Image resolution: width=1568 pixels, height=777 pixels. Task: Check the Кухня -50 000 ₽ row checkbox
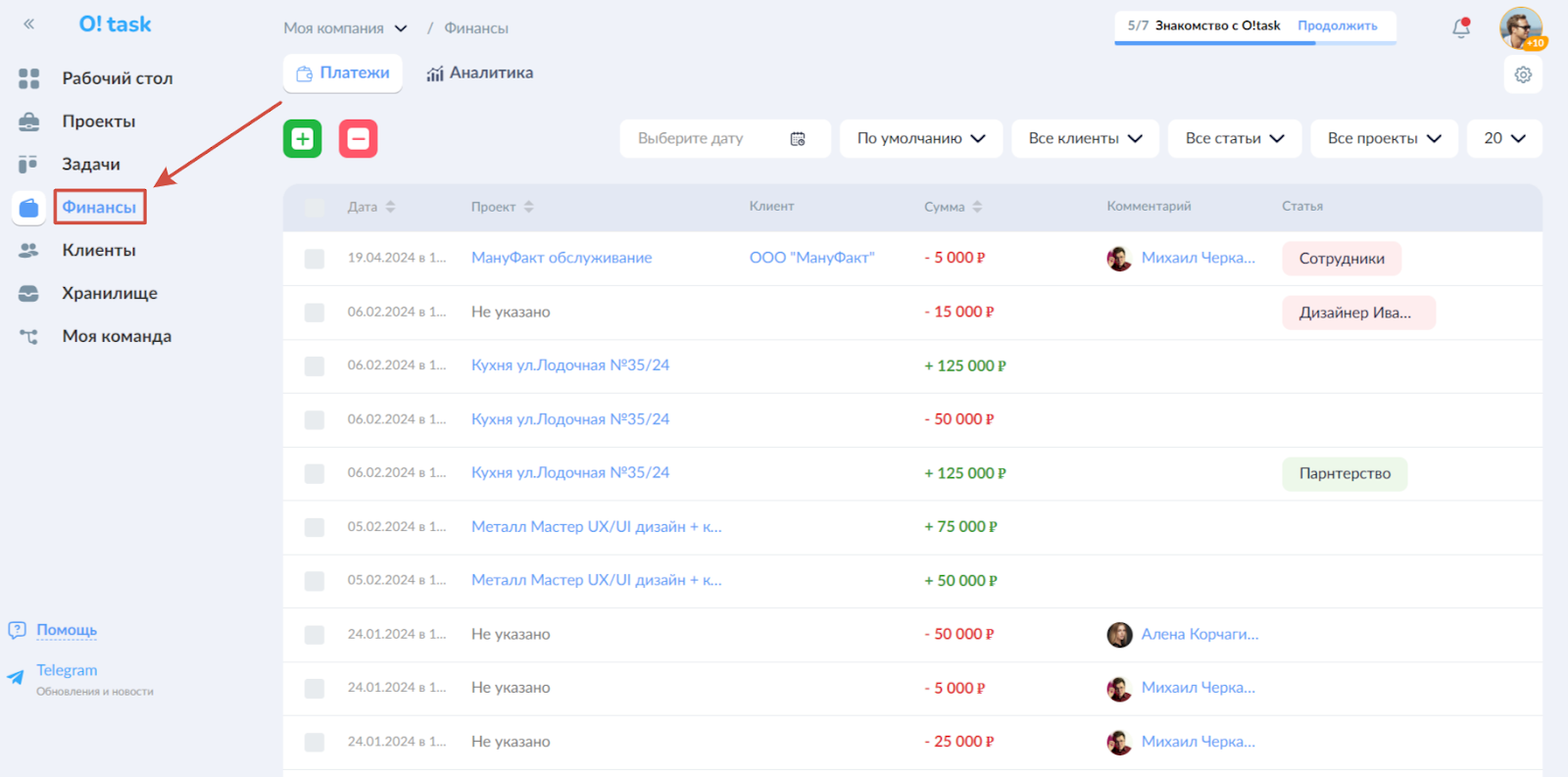[x=315, y=420]
